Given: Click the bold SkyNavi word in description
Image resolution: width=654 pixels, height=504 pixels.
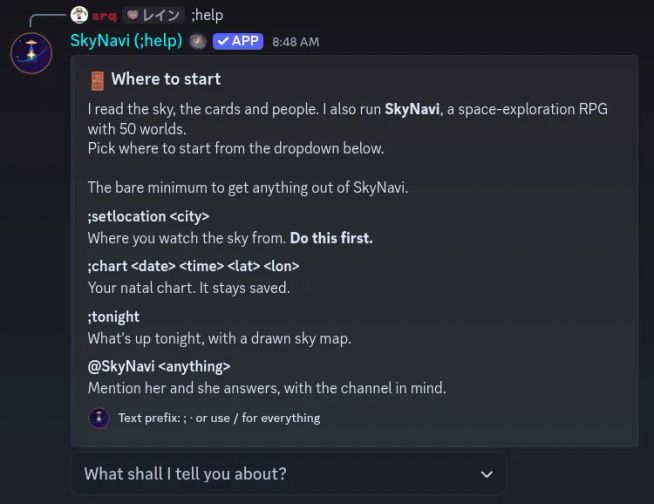Looking at the screenshot, I should click(x=412, y=109).
